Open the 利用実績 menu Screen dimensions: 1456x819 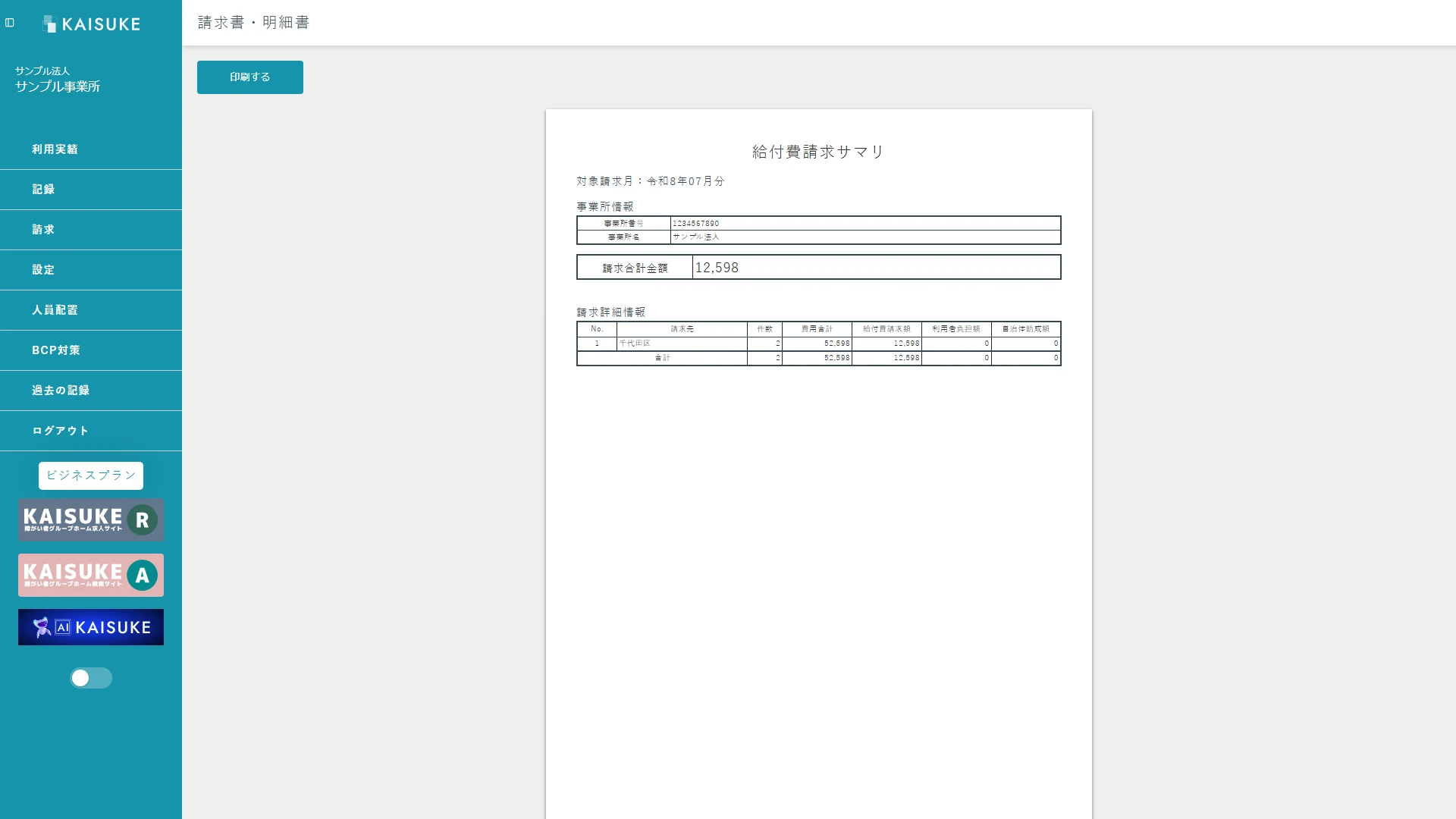[x=91, y=149]
